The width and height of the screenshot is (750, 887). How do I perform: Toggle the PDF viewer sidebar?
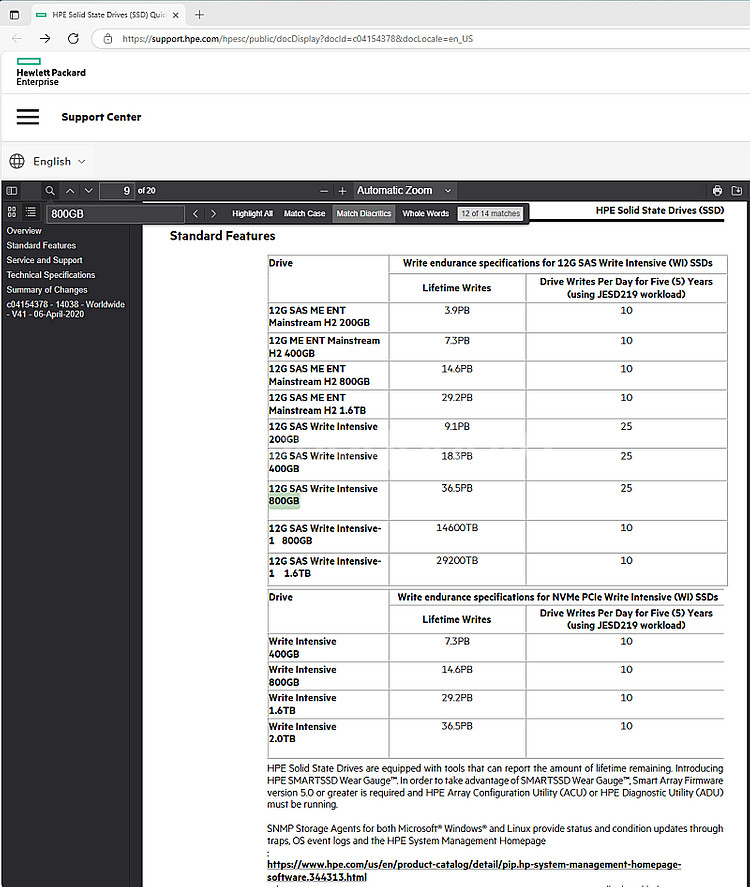tap(12, 191)
